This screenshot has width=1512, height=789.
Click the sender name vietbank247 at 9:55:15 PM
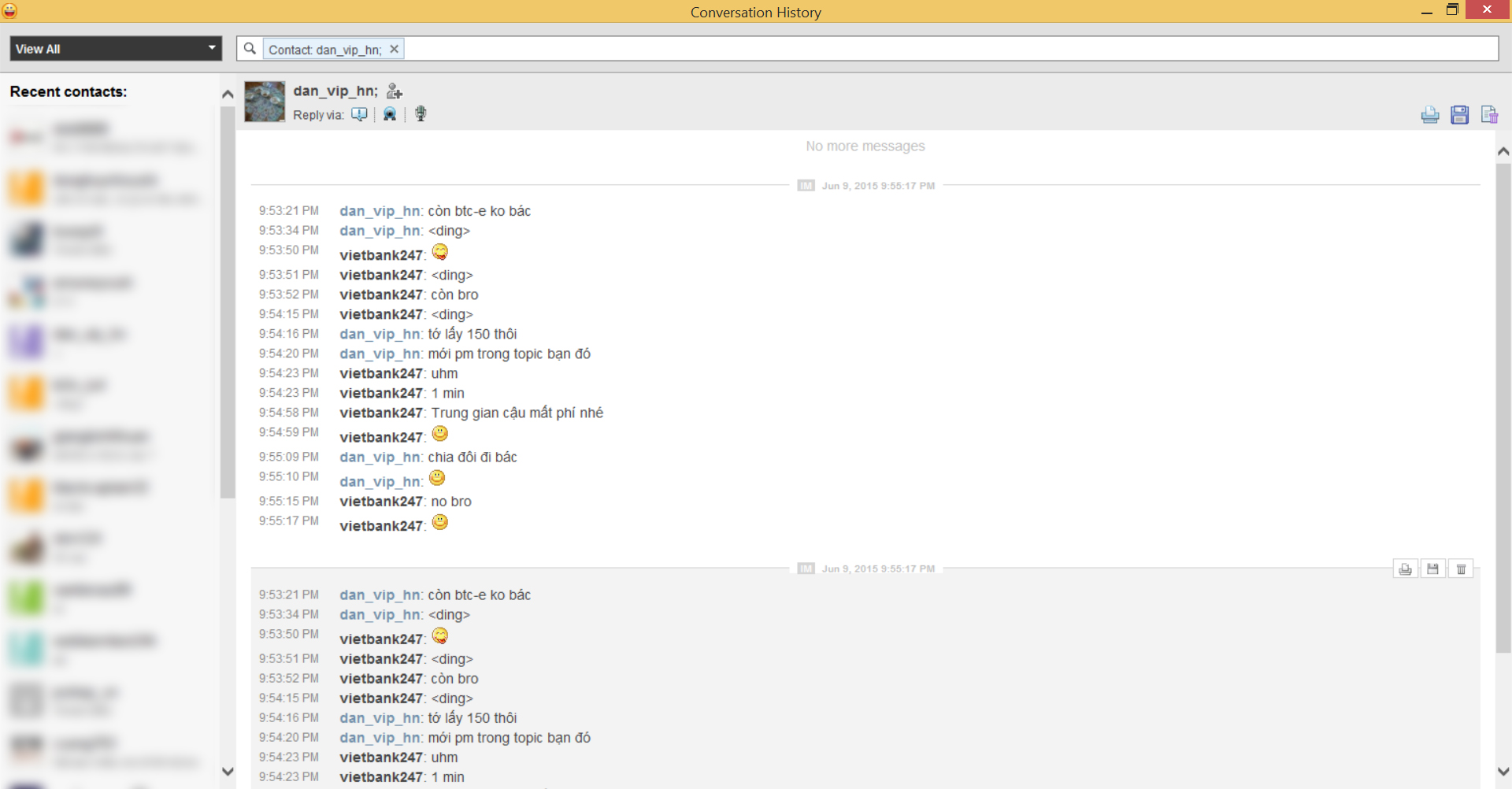383,502
